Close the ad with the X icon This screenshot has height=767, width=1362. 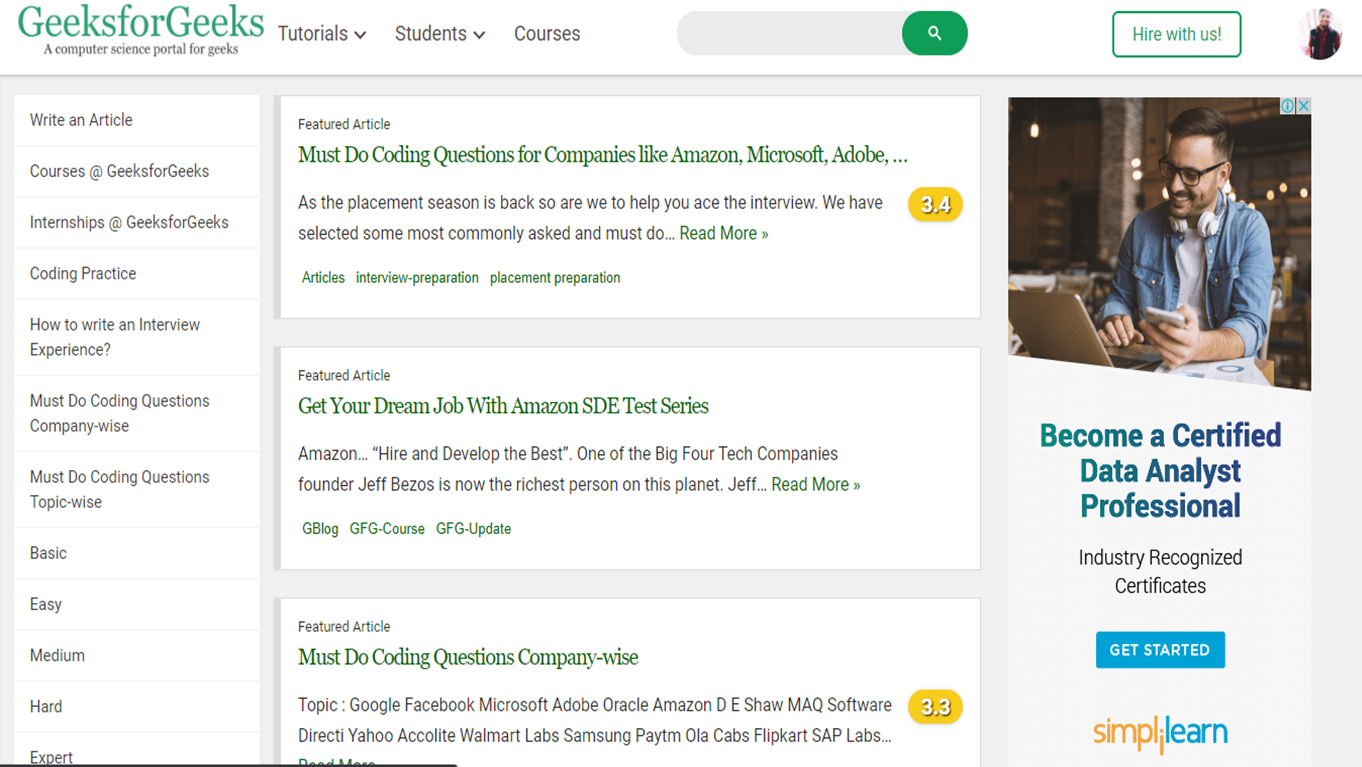(x=1303, y=106)
